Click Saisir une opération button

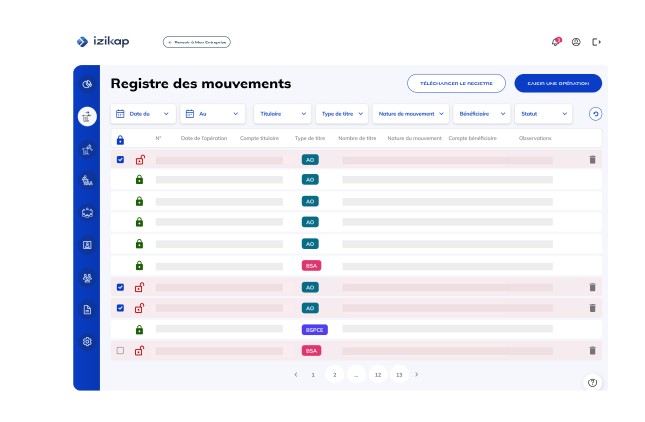(x=558, y=83)
